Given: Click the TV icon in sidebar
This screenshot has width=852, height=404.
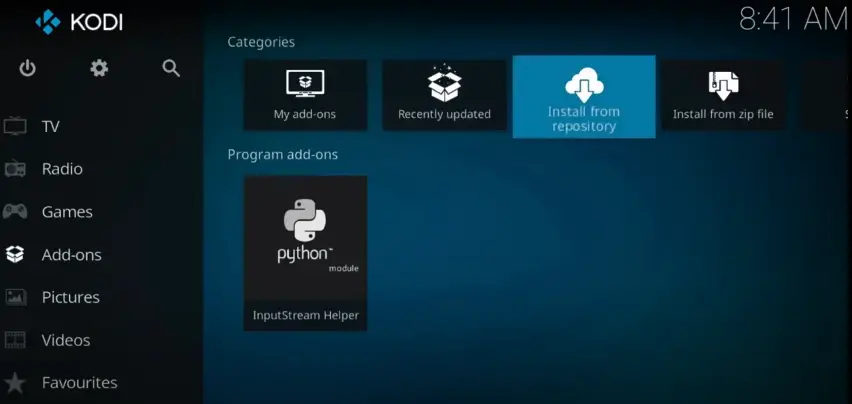Looking at the screenshot, I should pos(15,127).
